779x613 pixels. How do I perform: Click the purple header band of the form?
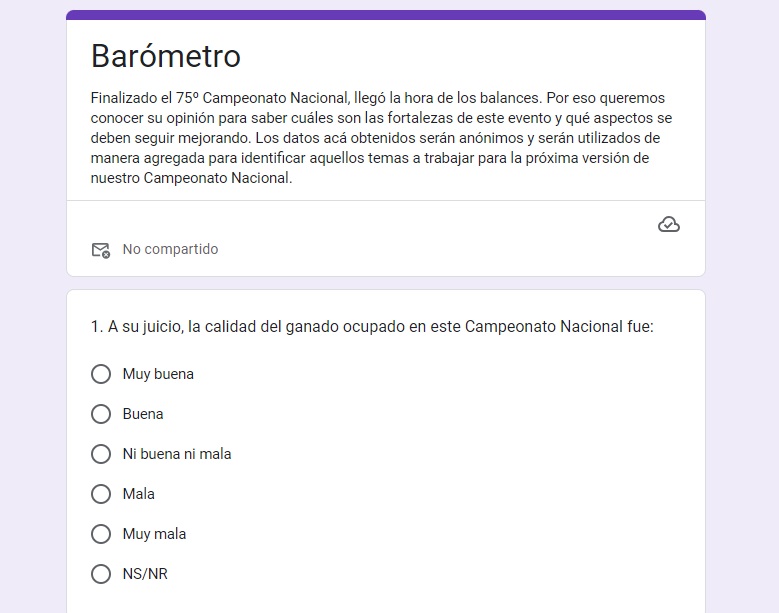click(x=386, y=15)
